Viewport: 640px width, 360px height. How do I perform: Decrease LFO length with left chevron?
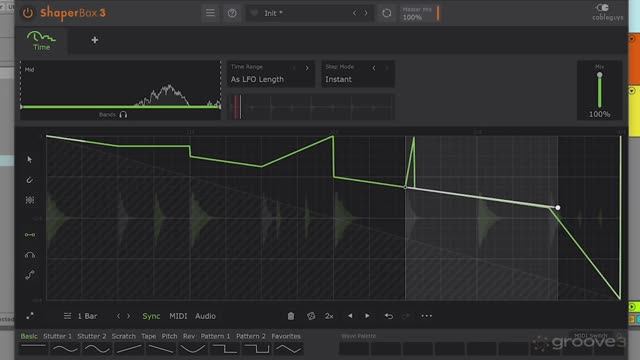(118, 316)
